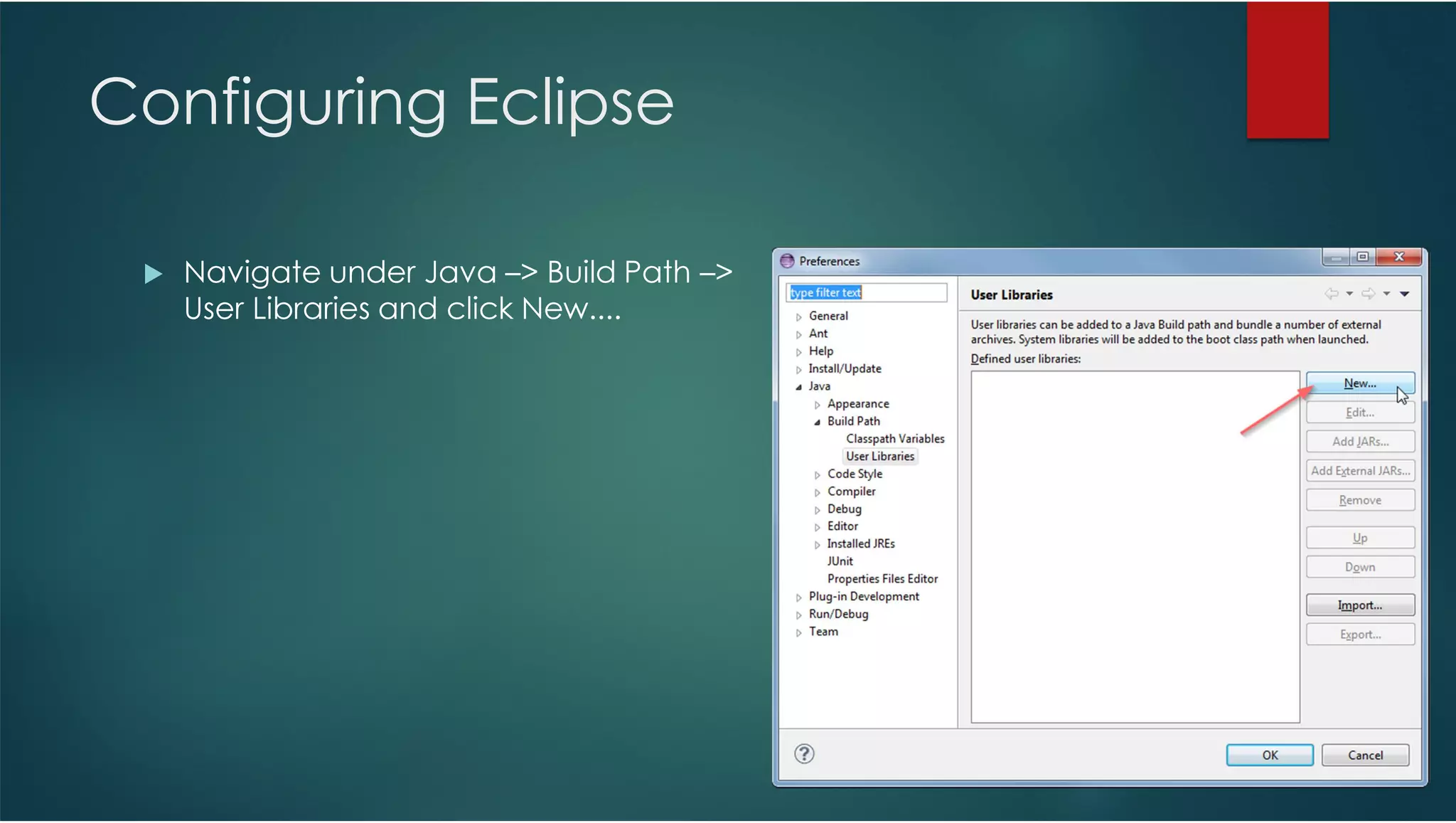1456x823 pixels.
Task: Click the type filter text field
Action: tap(866, 292)
